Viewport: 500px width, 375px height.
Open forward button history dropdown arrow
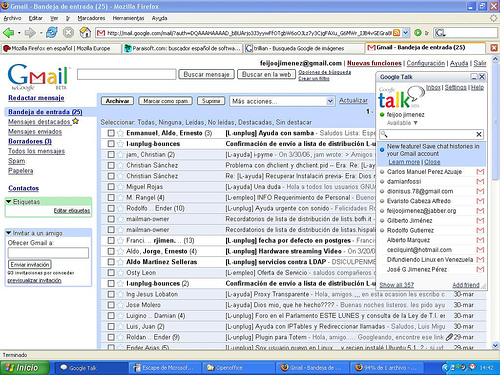[41, 33]
